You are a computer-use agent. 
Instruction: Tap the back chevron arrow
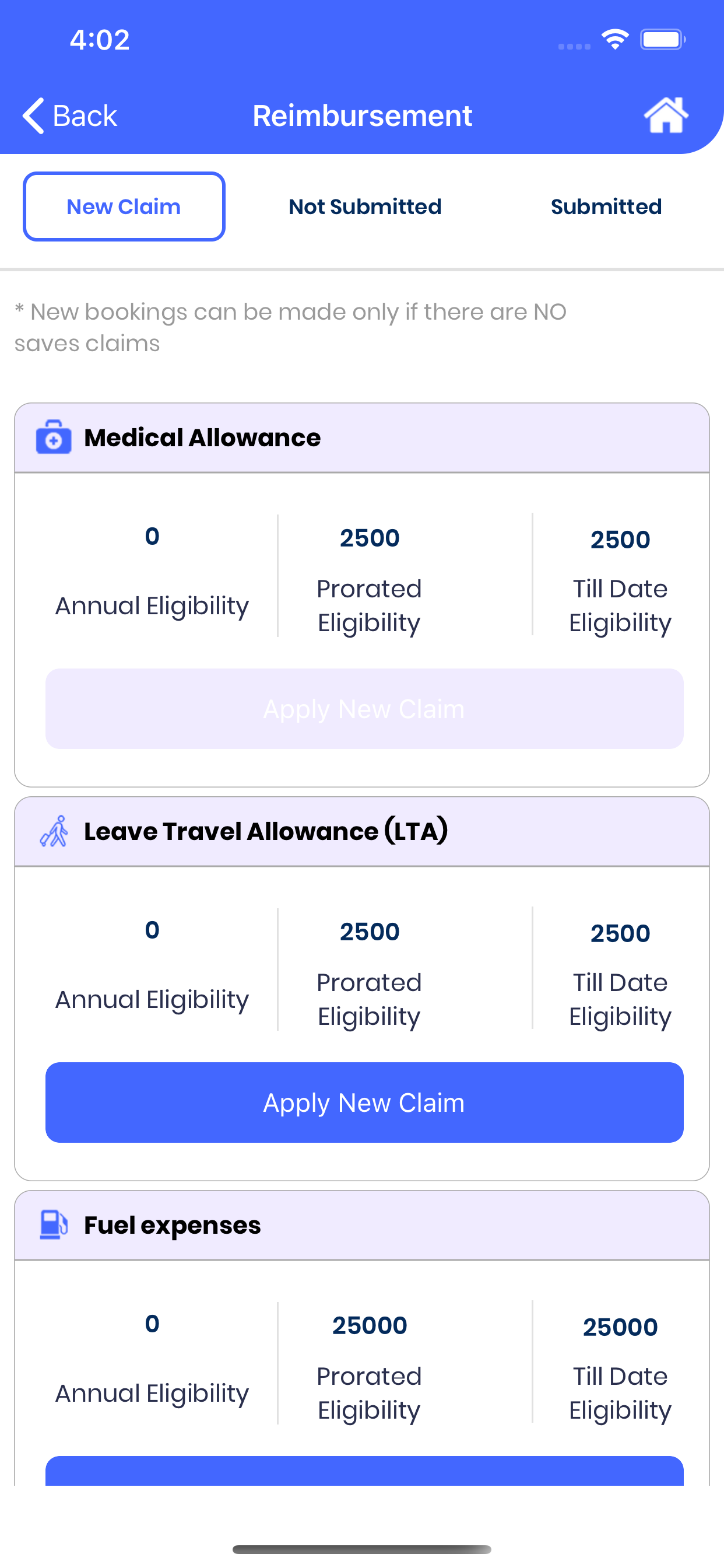coord(34,115)
